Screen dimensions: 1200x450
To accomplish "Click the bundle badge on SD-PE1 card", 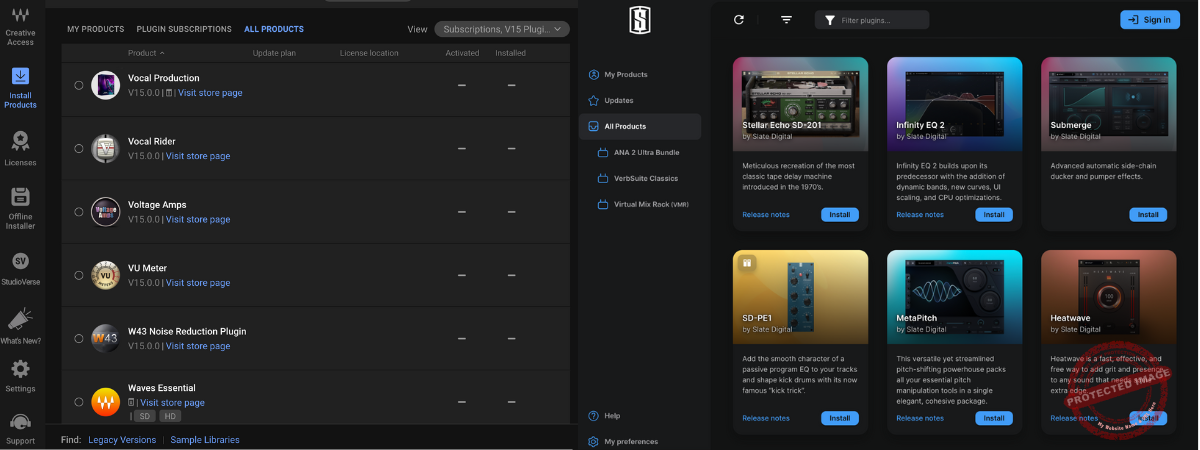I will pos(747,264).
